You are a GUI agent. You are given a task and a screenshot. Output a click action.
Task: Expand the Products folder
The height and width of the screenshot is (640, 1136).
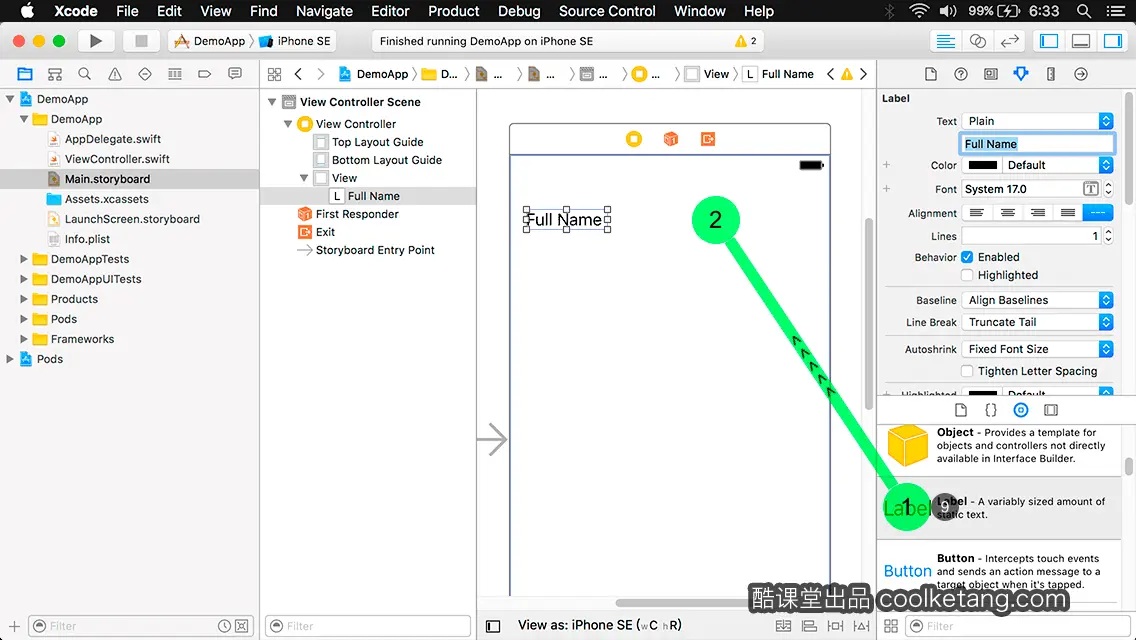pyautogui.click(x=24, y=299)
